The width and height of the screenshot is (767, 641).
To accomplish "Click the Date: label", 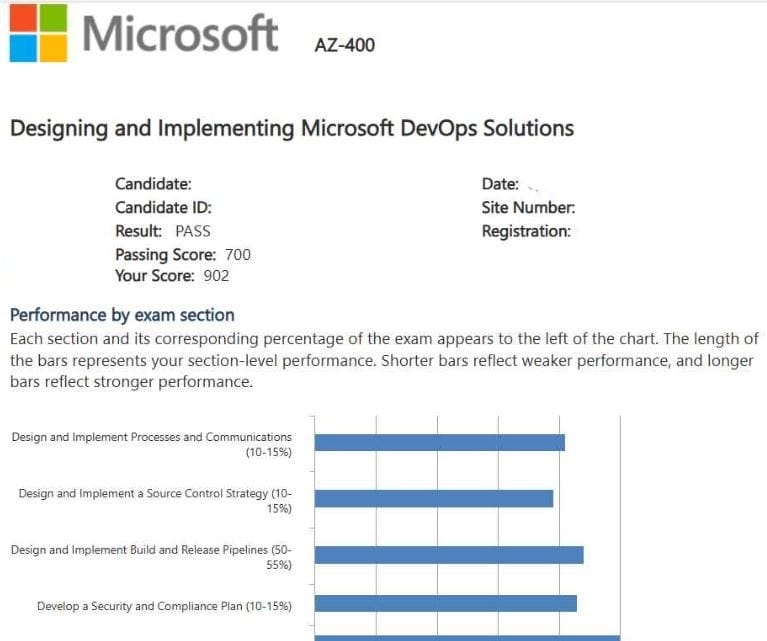I will pos(500,184).
